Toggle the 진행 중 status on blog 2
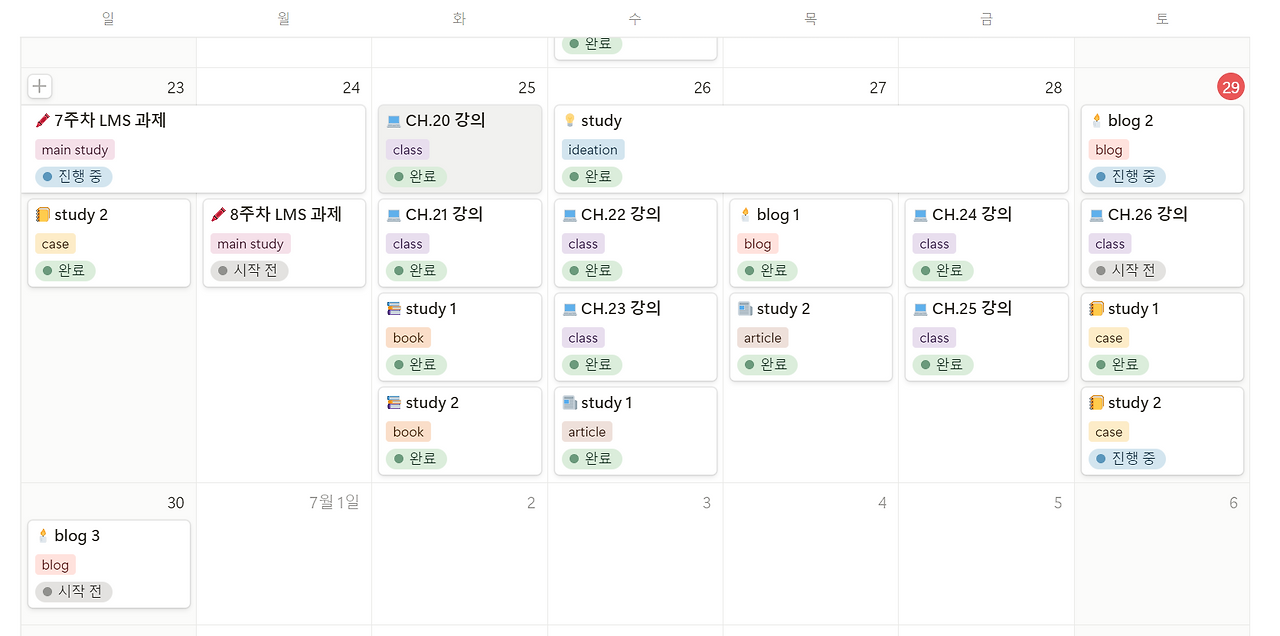This screenshot has height=636, width=1280. pyautogui.click(x=1127, y=176)
